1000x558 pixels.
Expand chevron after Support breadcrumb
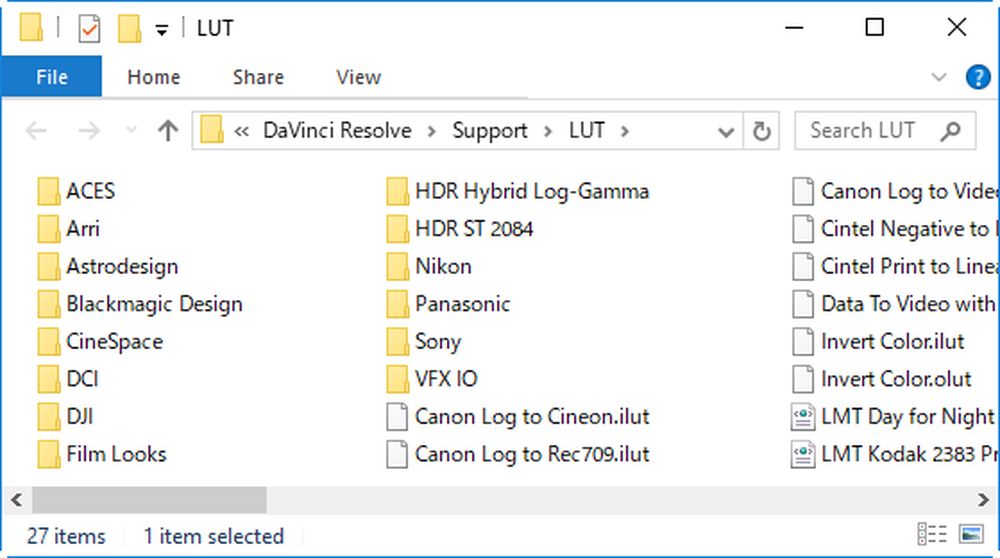[x=548, y=131]
